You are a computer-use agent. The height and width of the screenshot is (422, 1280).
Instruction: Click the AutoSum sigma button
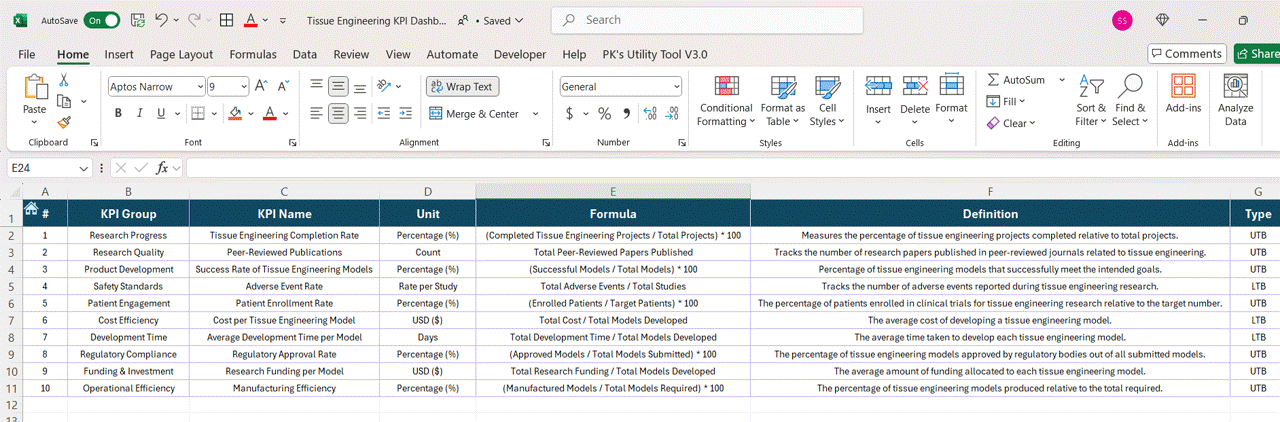click(x=1016, y=80)
